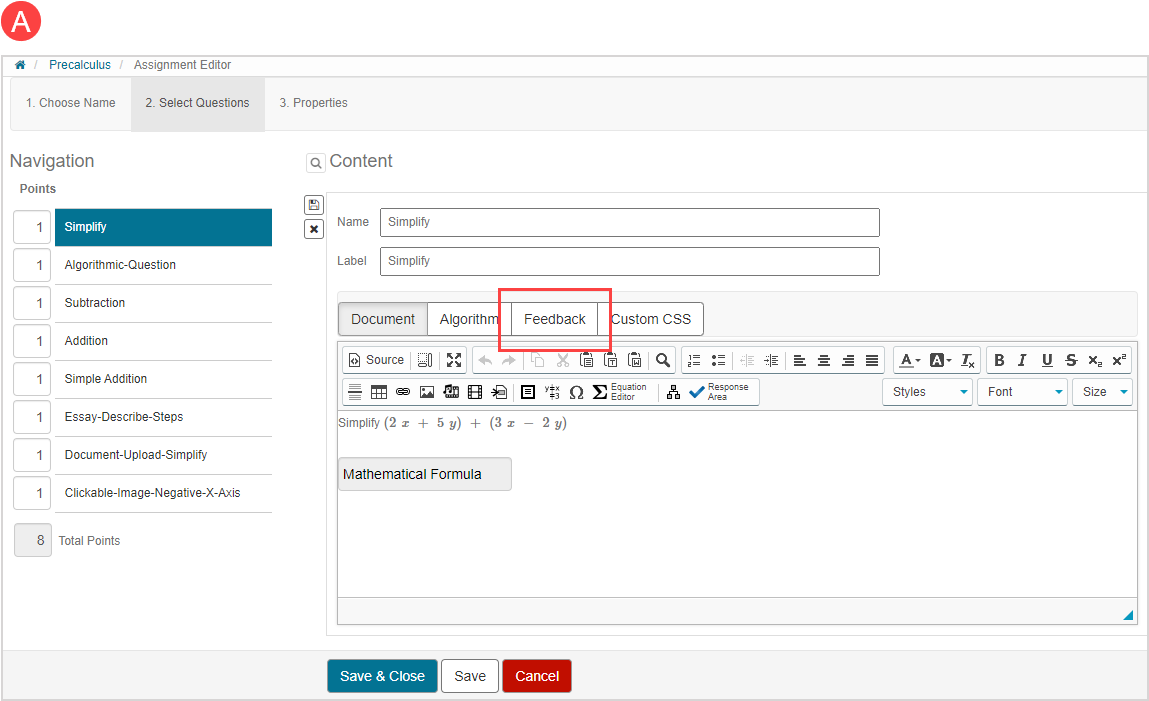Insert a table into the editor
This screenshot has height=701, width=1149.
click(x=379, y=392)
